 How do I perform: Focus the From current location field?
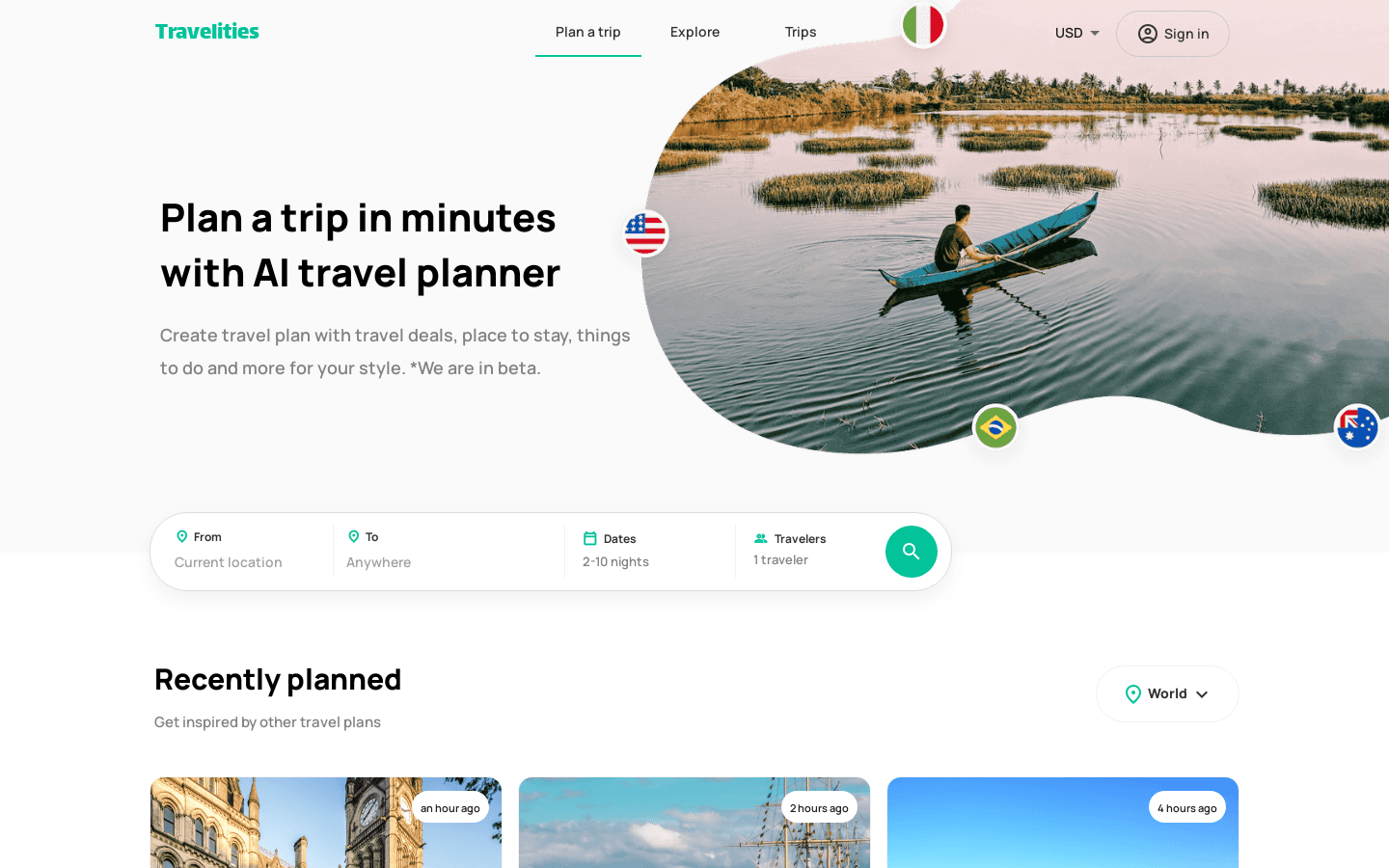(x=246, y=551)
